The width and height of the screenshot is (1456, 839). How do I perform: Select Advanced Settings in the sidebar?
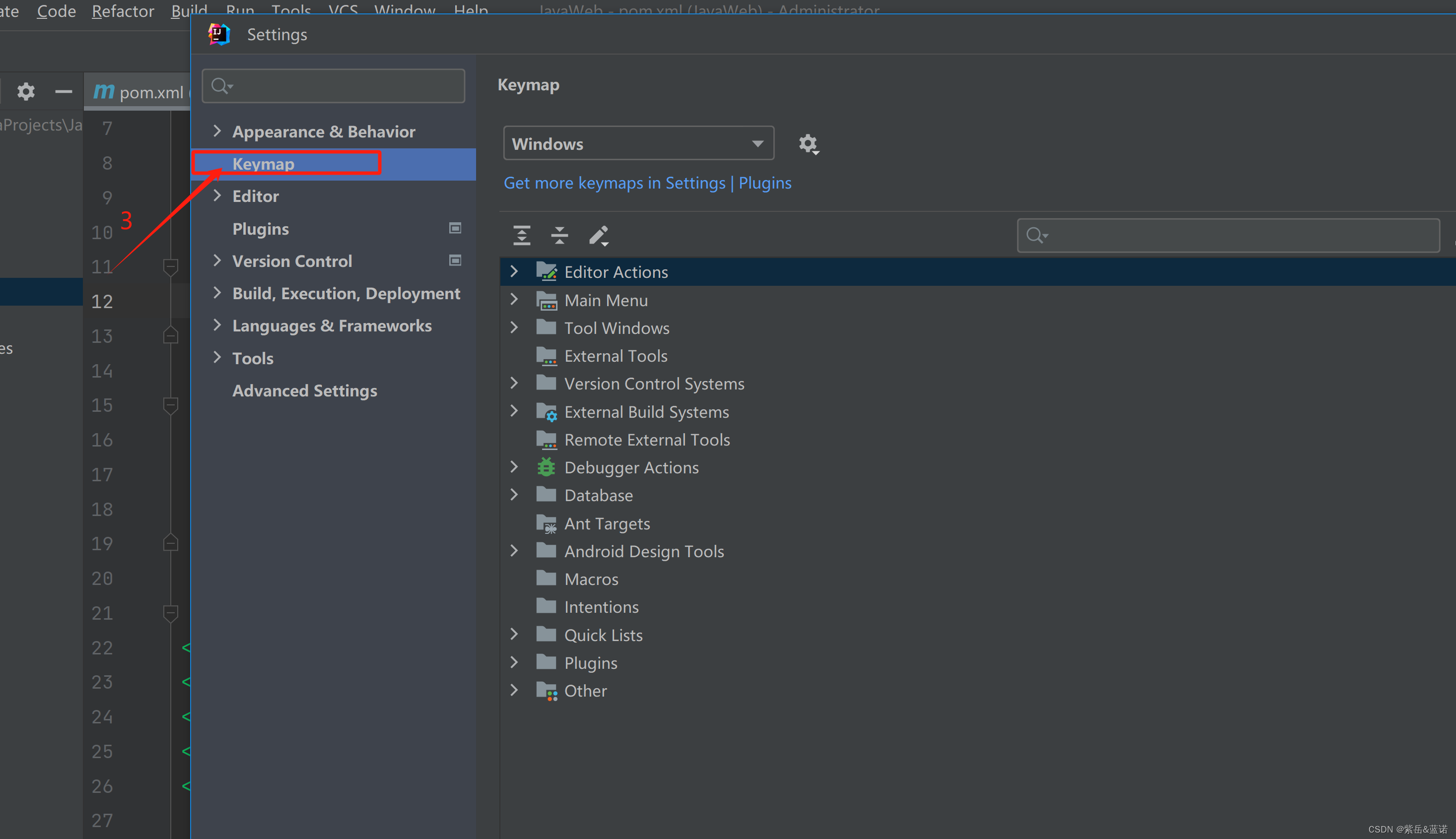304,390
